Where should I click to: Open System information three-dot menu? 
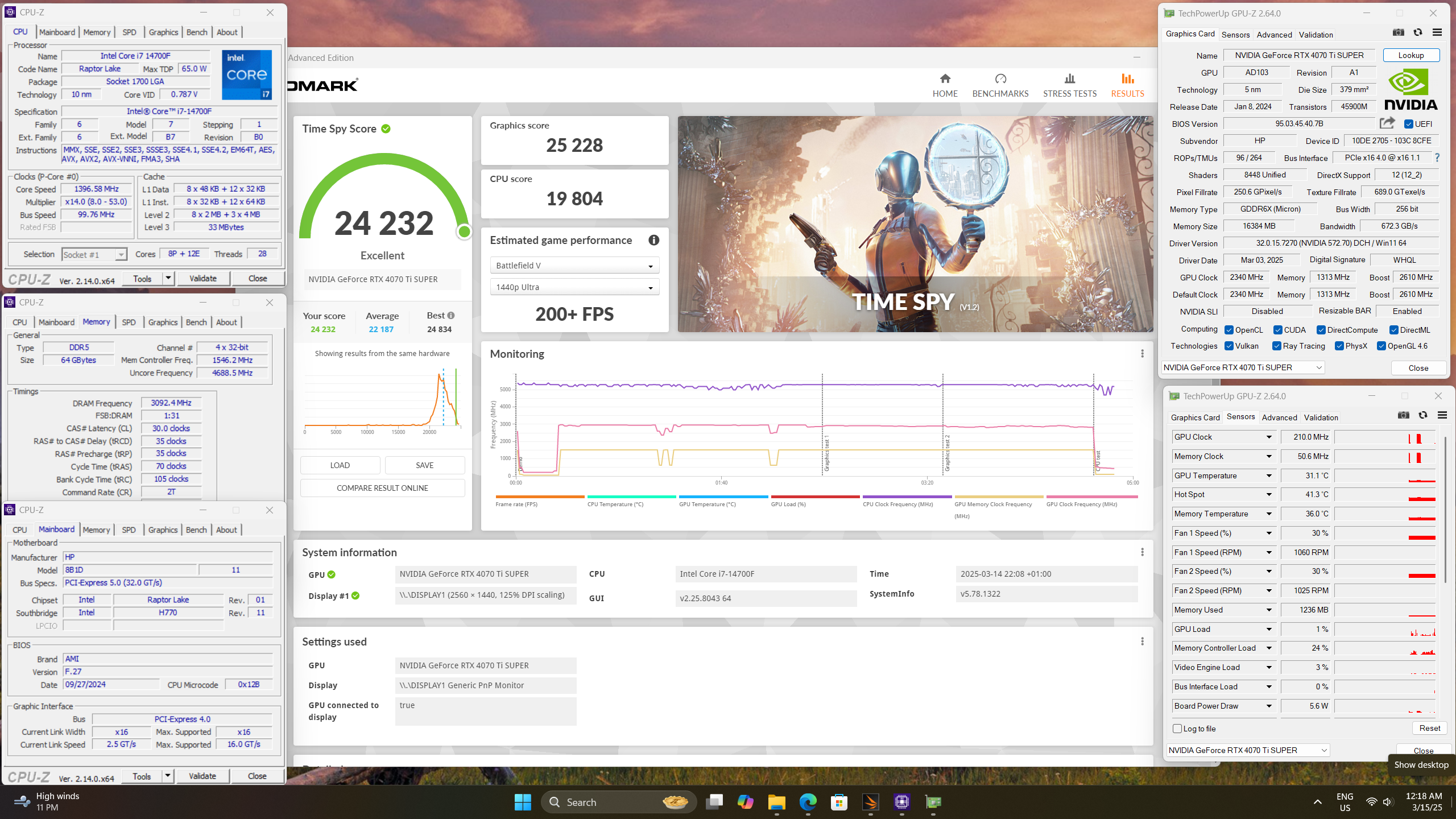click(1142, 552)
